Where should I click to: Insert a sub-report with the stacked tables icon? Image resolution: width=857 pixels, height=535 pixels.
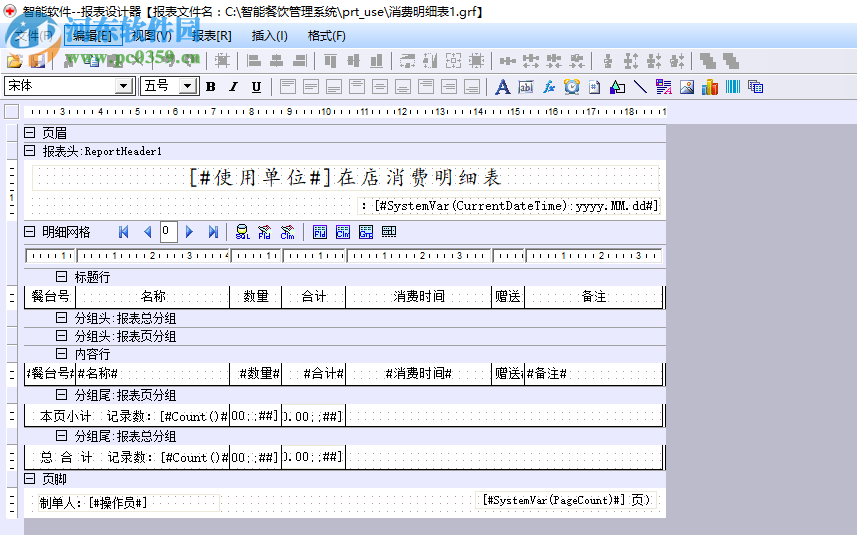tap(755, 87)
